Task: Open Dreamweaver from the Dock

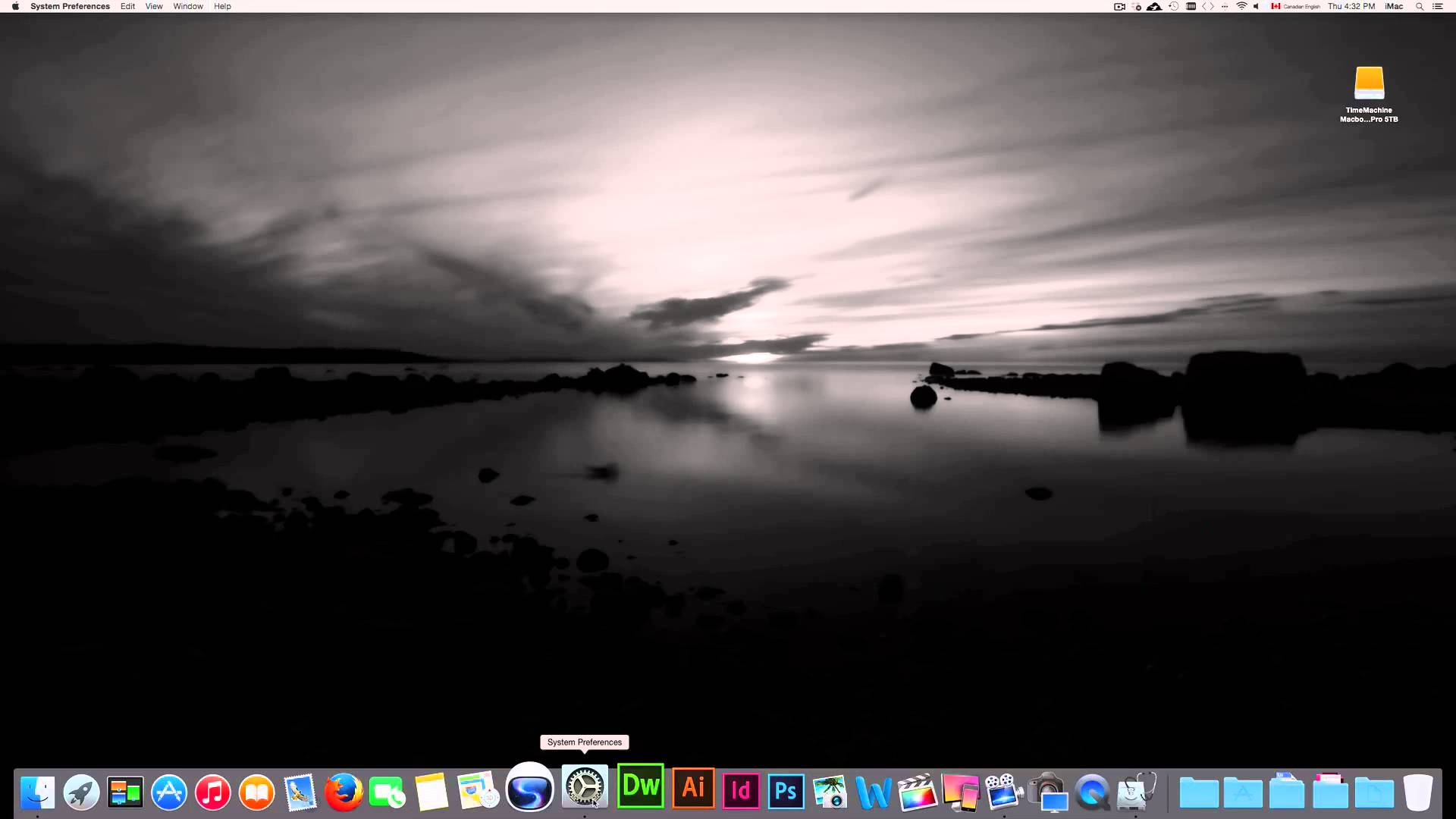Action: point(641,790)
